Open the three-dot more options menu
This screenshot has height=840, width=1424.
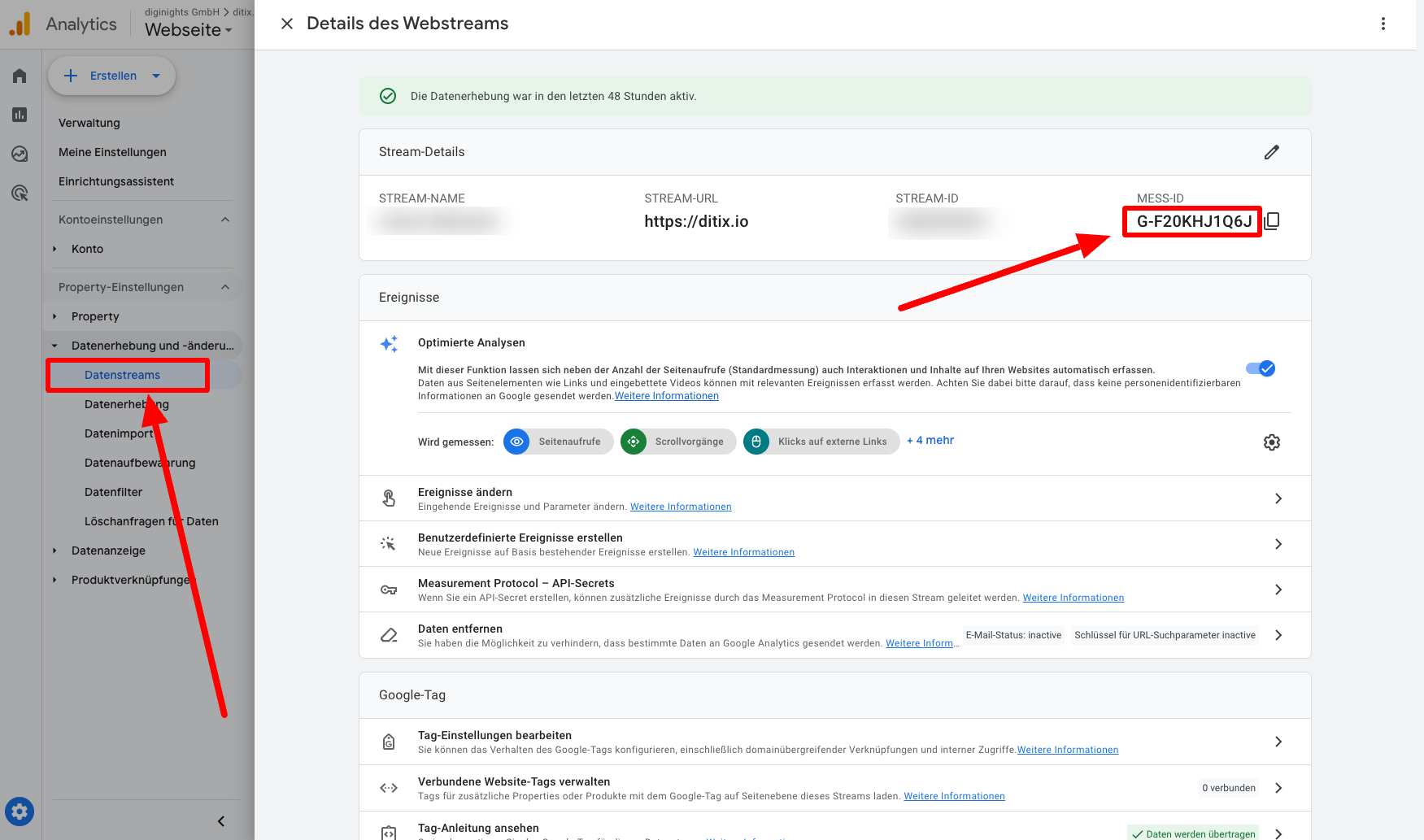1383,24
